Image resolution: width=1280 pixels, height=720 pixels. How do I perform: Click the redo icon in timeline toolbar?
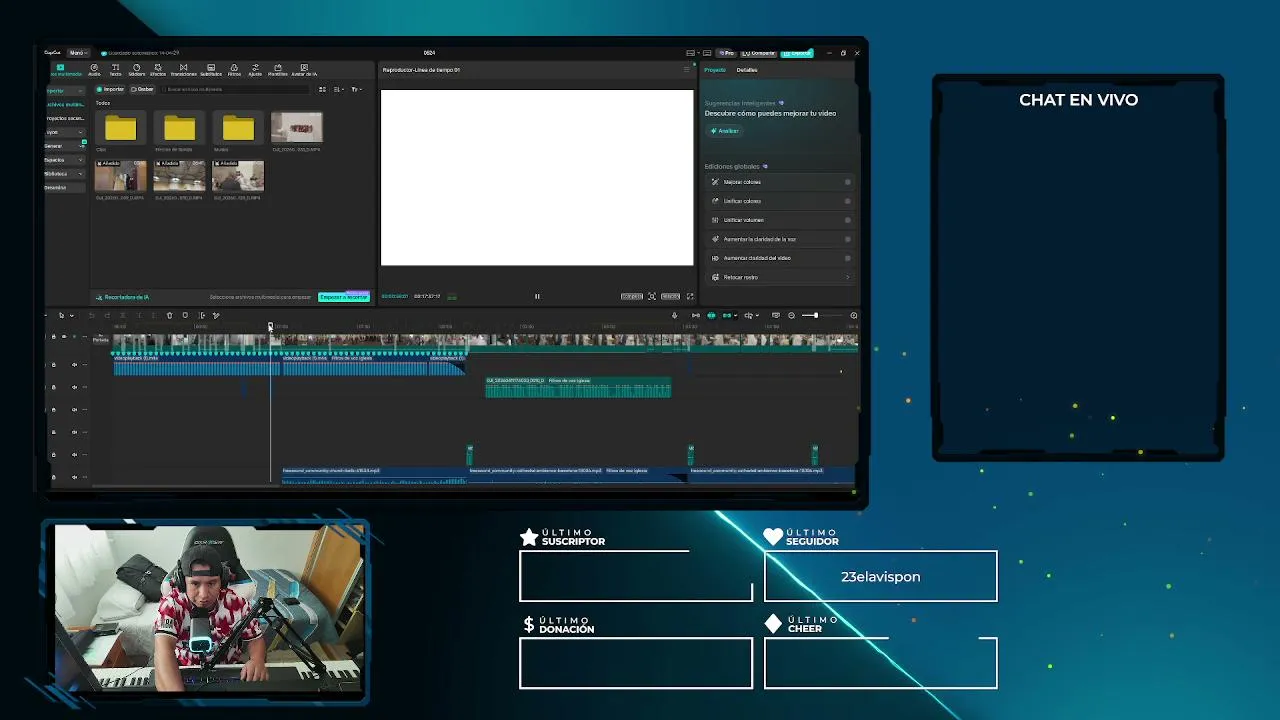(x=107, y=315)
